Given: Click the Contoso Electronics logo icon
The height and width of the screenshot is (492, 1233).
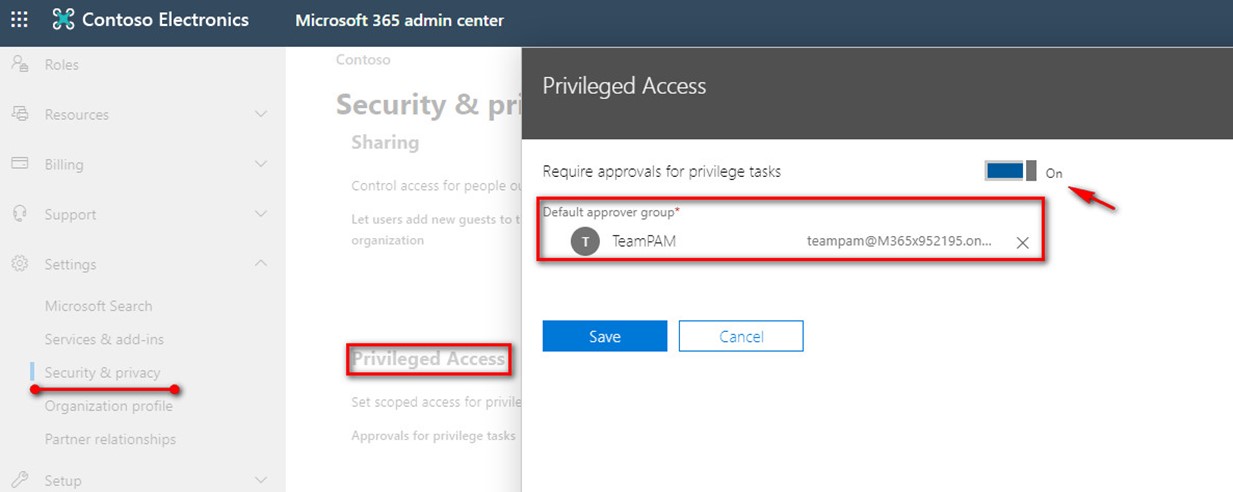Looking at the screenshot, I should coord(63,19).
